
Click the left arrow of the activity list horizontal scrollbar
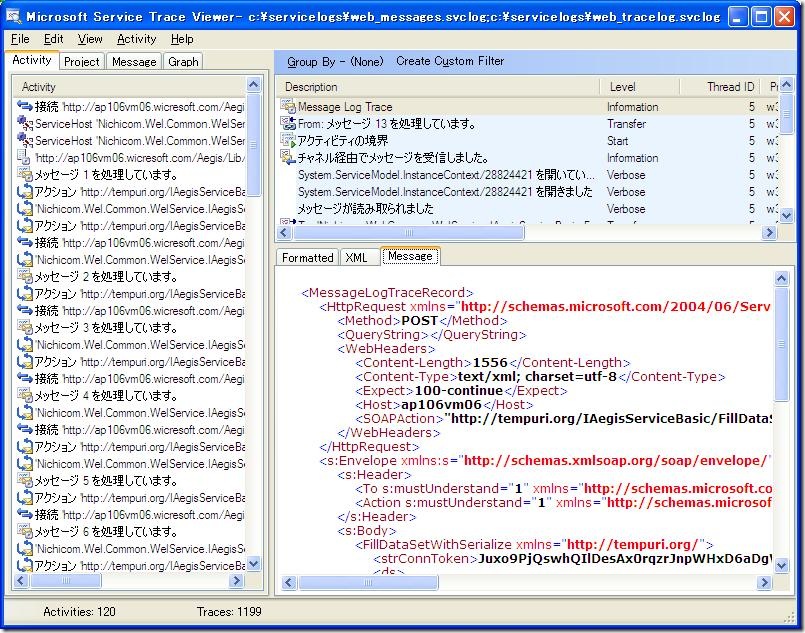21,581
